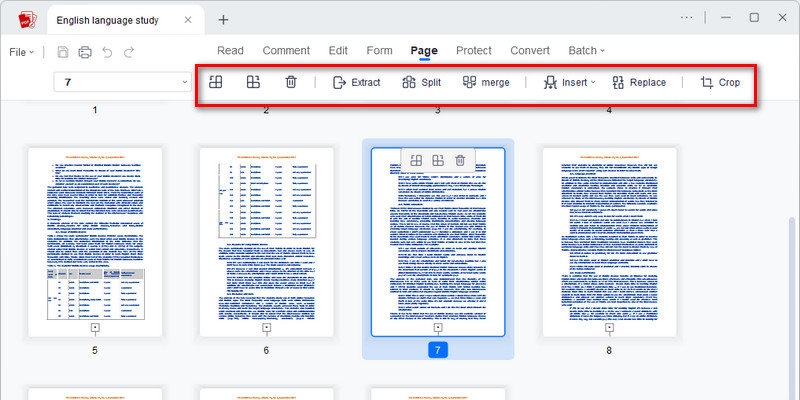The image size is (800, 400).
Task: Click the merge button
Action: [x=486, y=82]
